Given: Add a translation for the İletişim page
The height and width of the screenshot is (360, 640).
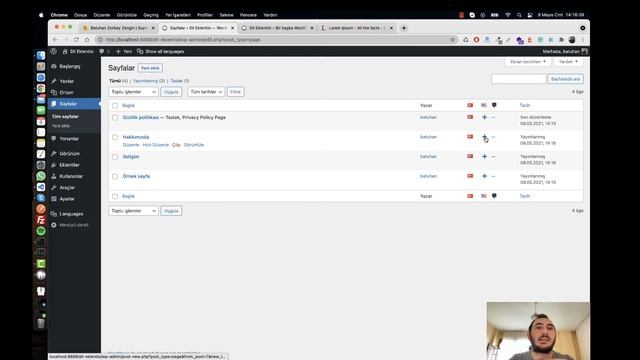Looking at the screenshot, I should tap(484, 157).
